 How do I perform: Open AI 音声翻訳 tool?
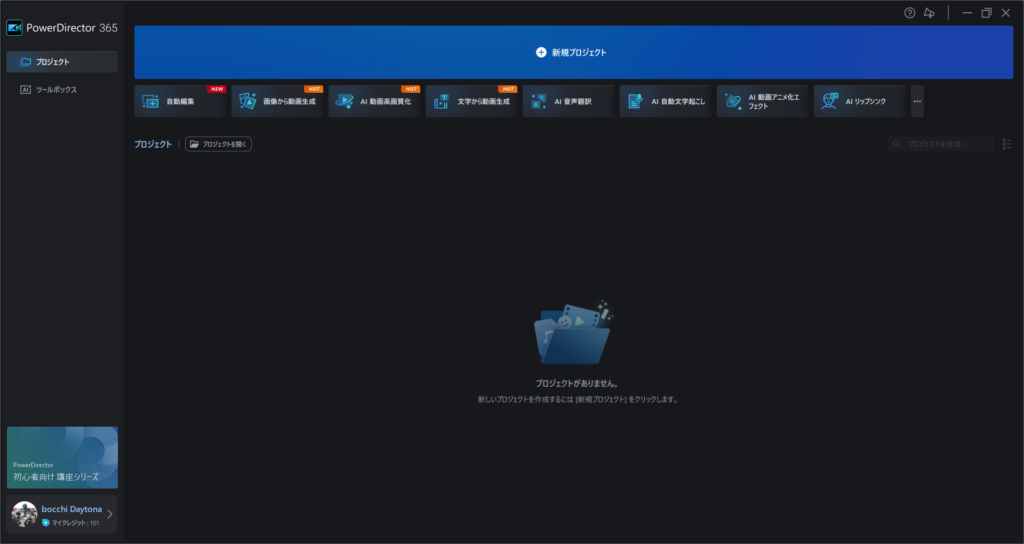[x=568, y=101]
